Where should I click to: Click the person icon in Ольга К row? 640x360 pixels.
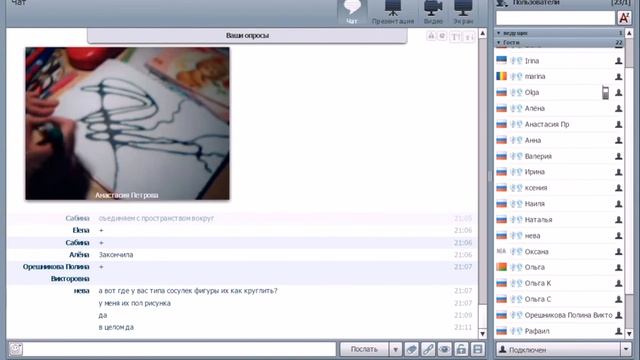tap(619, 283)
